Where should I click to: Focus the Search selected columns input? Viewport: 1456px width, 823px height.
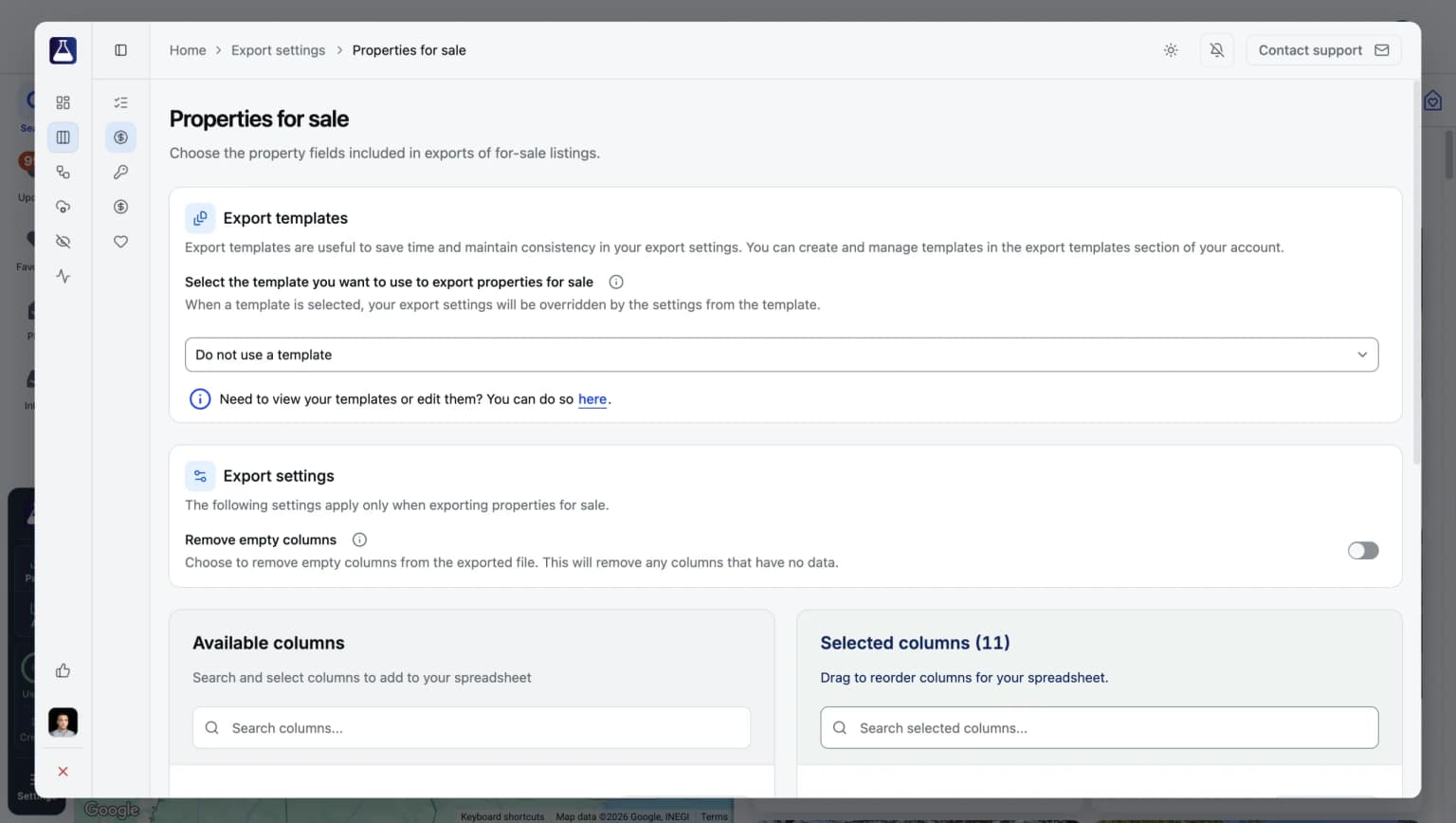[x=1099, y=728]
